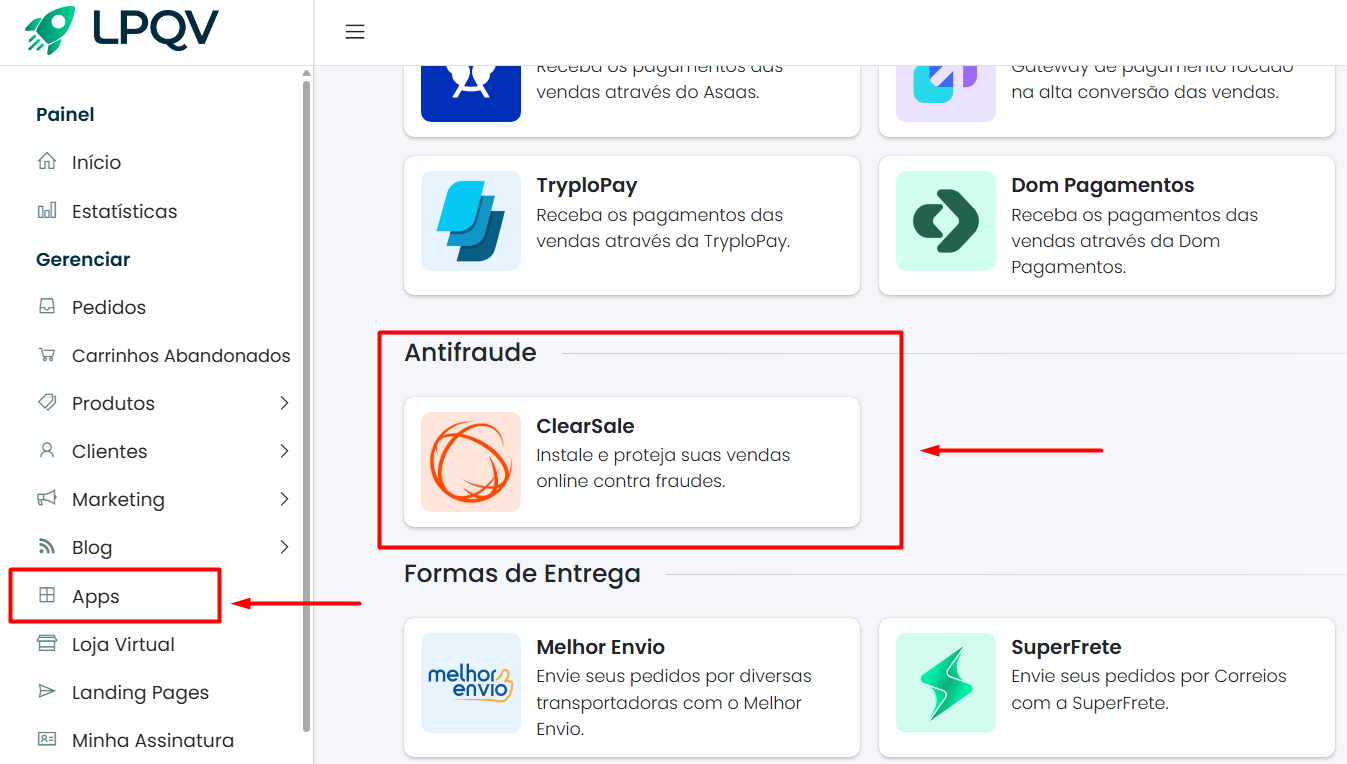1347x764 pixels.
Task: Open Minha Assinatura in sidebar
Action: (x=152, y=740)
